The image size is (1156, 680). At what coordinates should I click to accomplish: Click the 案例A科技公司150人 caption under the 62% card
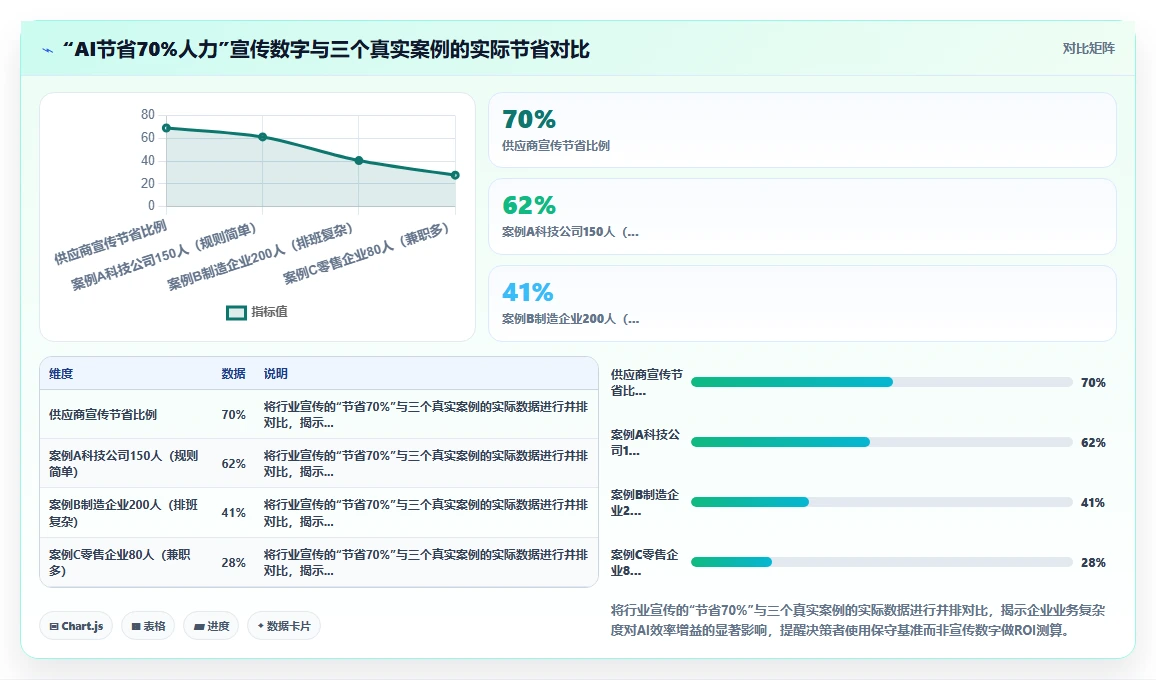pos(570,232)
